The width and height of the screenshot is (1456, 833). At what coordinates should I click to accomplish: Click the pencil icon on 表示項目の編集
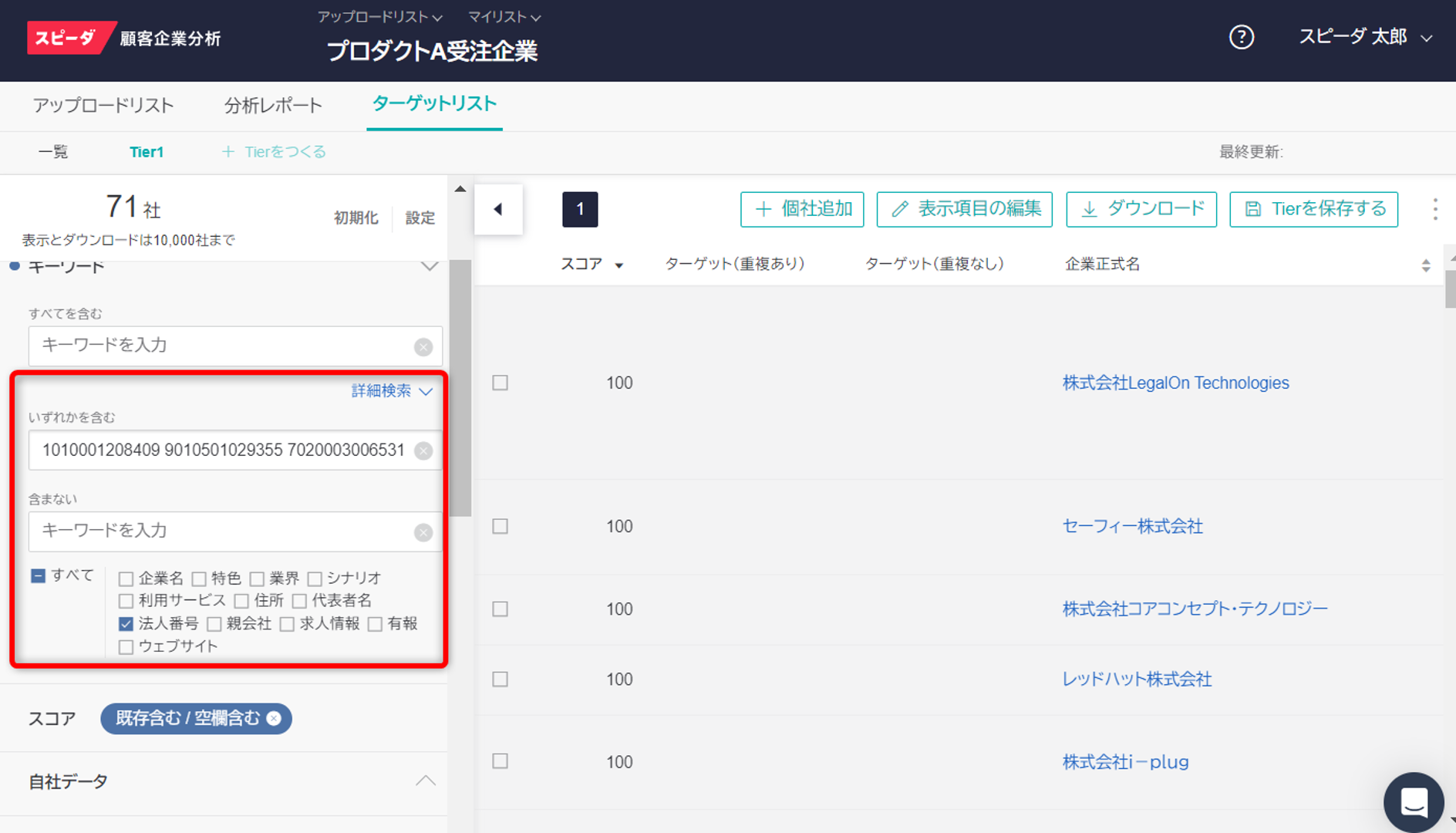(x=899, y=209)
